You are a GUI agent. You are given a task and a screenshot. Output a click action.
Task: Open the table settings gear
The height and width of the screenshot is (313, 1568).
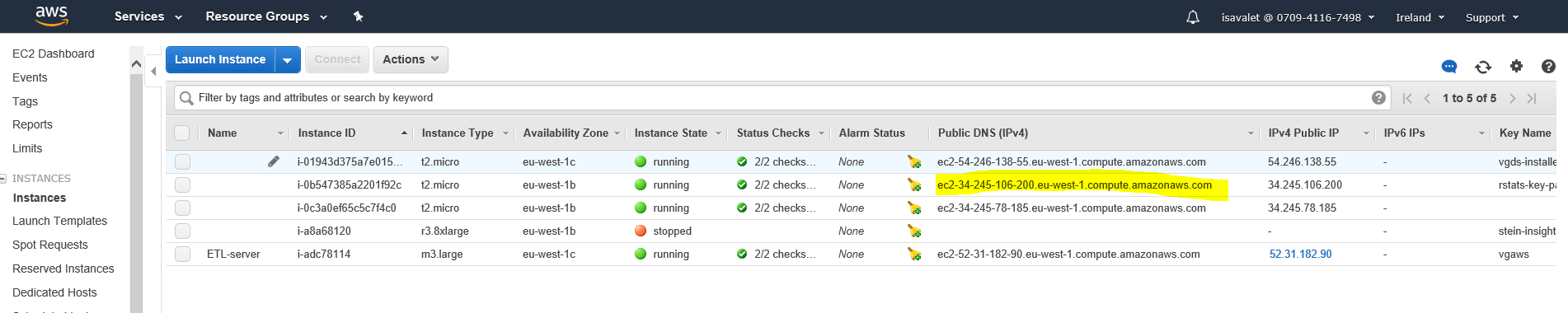tap(1516, 66)
